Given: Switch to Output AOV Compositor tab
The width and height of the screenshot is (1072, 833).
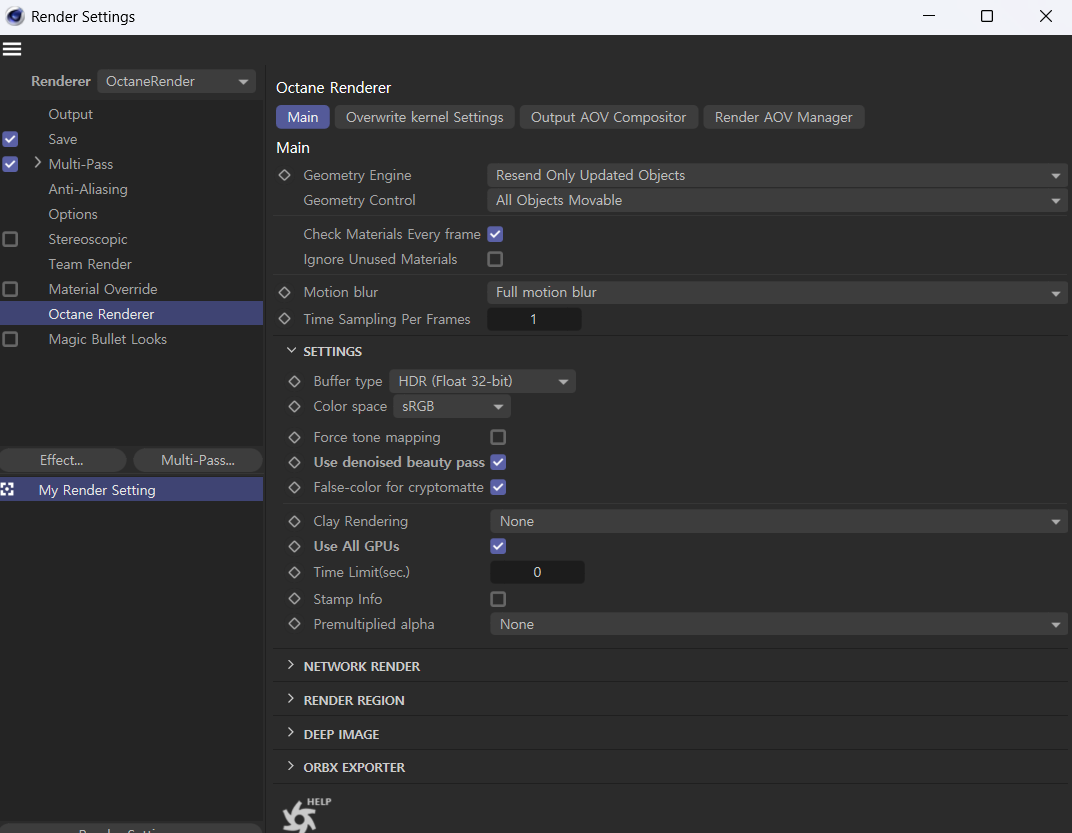Looking at the screenshot, I should point(608,117).
